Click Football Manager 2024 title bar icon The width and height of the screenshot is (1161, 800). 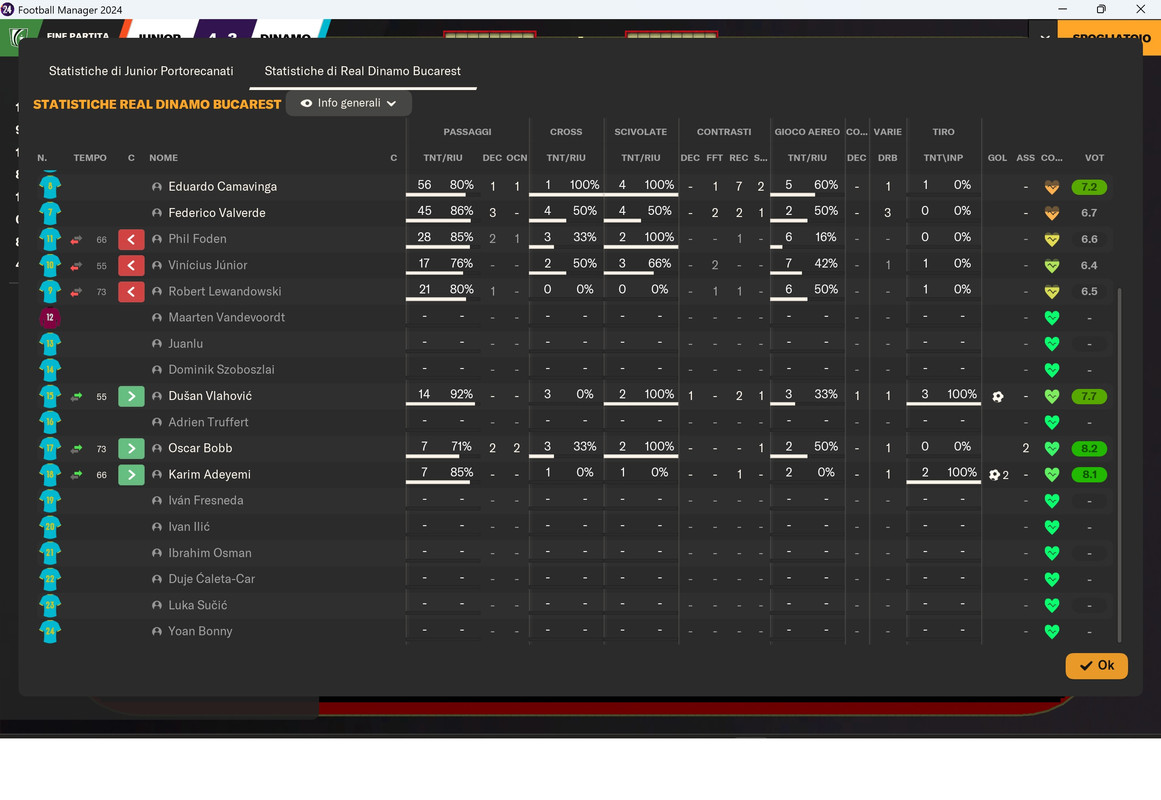[x=7, y=9]
